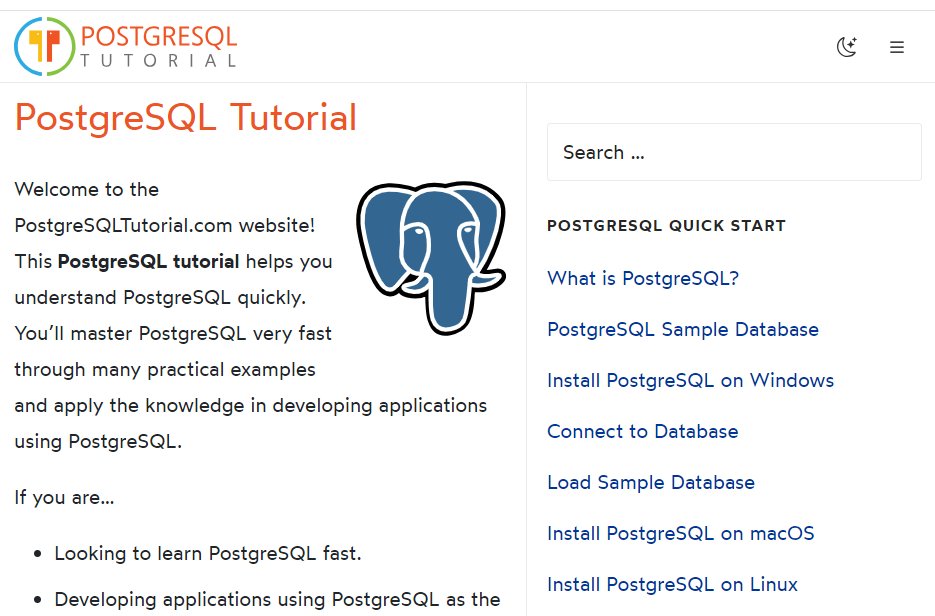The width and height of the screenshot is (935, 616).
Task: Go to 'Install PostgreSQL on macOS'
Action: (681, 533)
